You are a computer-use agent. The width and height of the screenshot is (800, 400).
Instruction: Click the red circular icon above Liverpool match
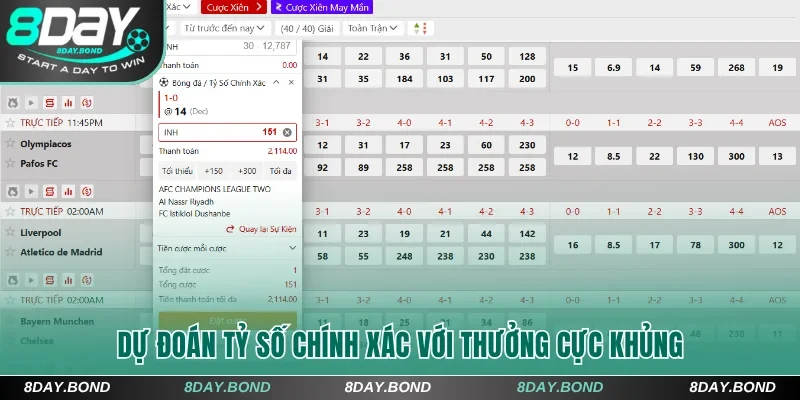point(87,191)
